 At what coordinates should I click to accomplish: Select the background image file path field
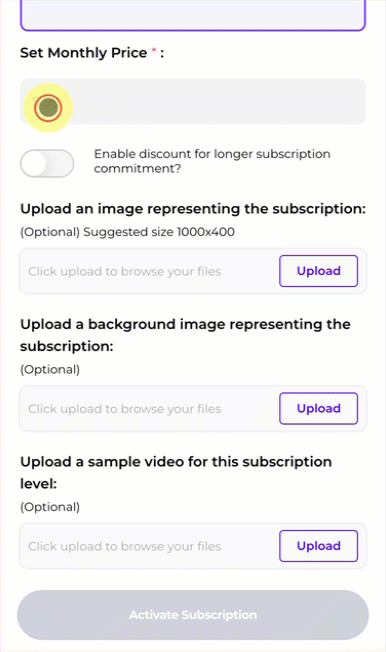coord(149,409)
